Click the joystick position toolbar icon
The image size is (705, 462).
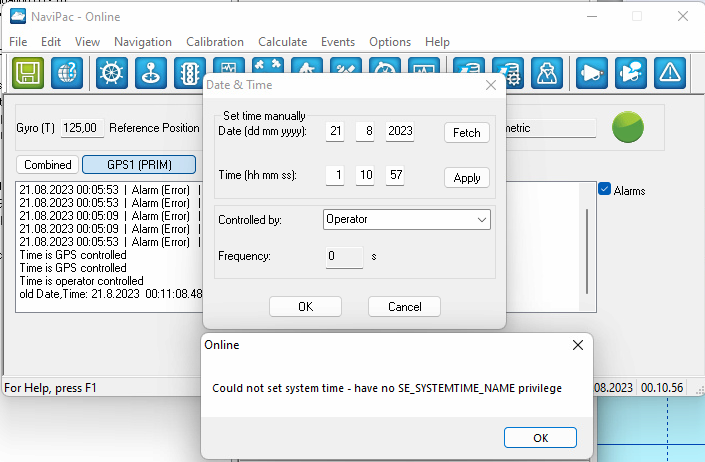[x=151, y=73]
